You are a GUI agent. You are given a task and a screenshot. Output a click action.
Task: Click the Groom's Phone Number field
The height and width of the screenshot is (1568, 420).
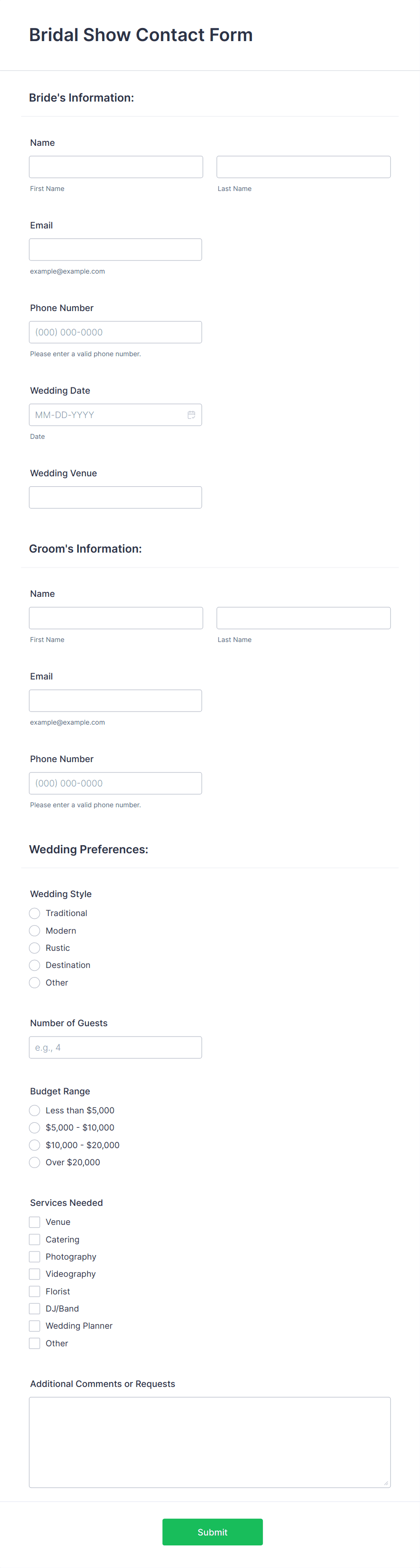click(116, 783)
